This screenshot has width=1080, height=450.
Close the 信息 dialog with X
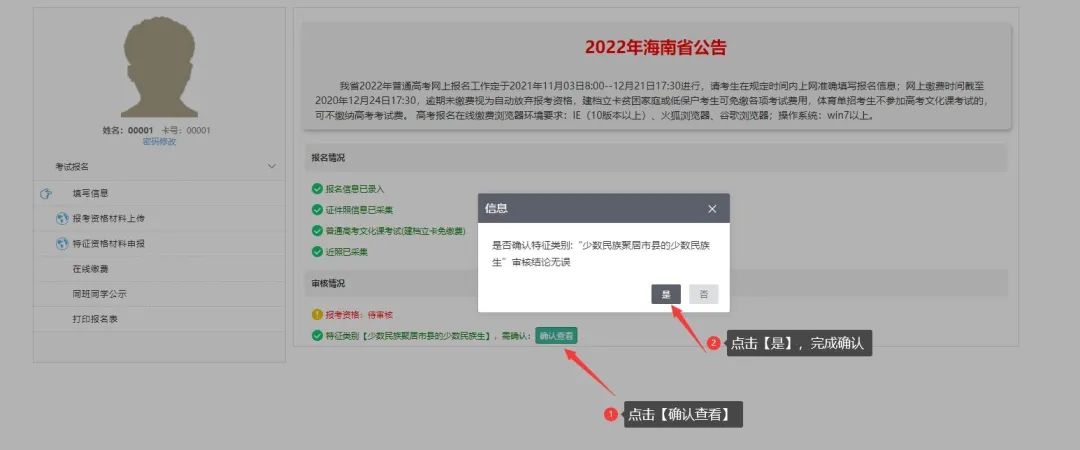(712, 209)
